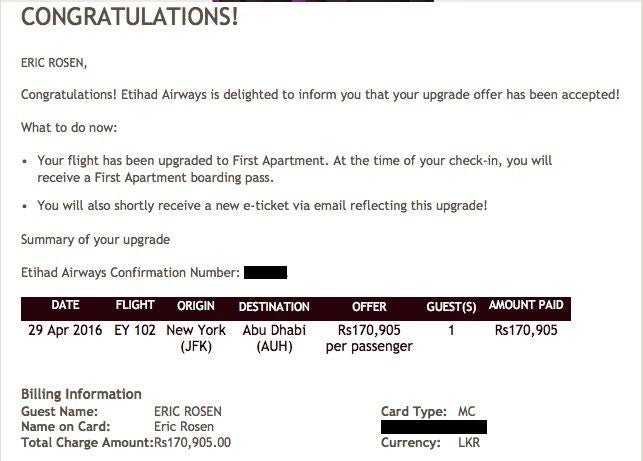
Task: Click the GUEST(S) column header
Action: pos(451,306)
